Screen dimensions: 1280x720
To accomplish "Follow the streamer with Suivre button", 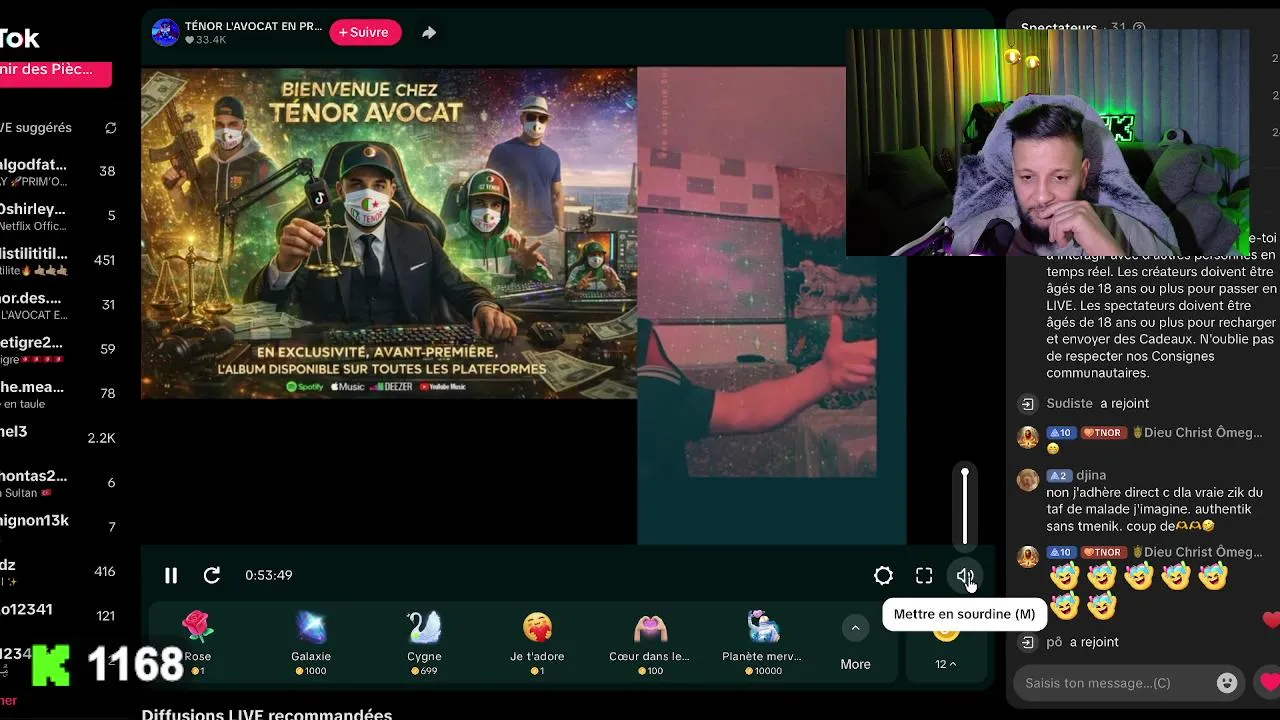I will pyautogui.click(x=365, y=32).
